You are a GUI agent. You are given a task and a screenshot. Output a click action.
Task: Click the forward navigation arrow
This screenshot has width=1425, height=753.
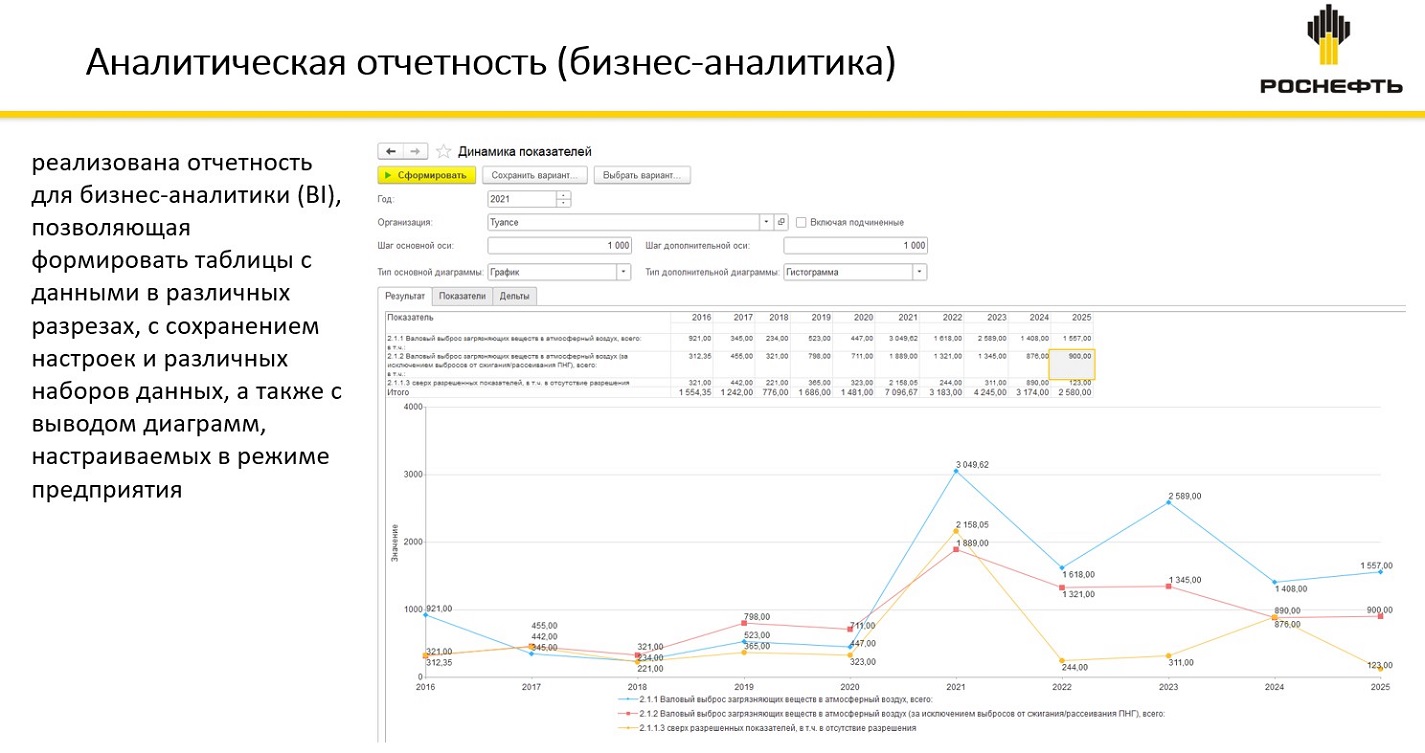416,151
